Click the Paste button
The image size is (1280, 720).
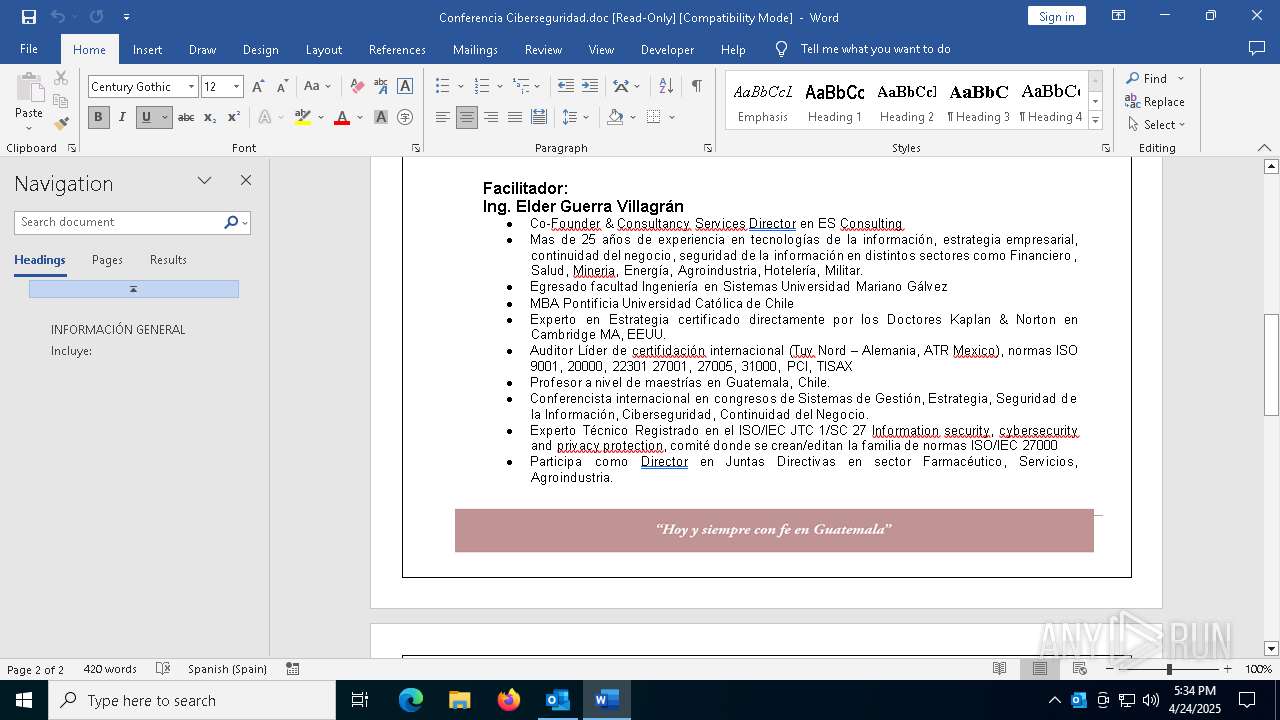pyautogui.click(x=29, y=101)
